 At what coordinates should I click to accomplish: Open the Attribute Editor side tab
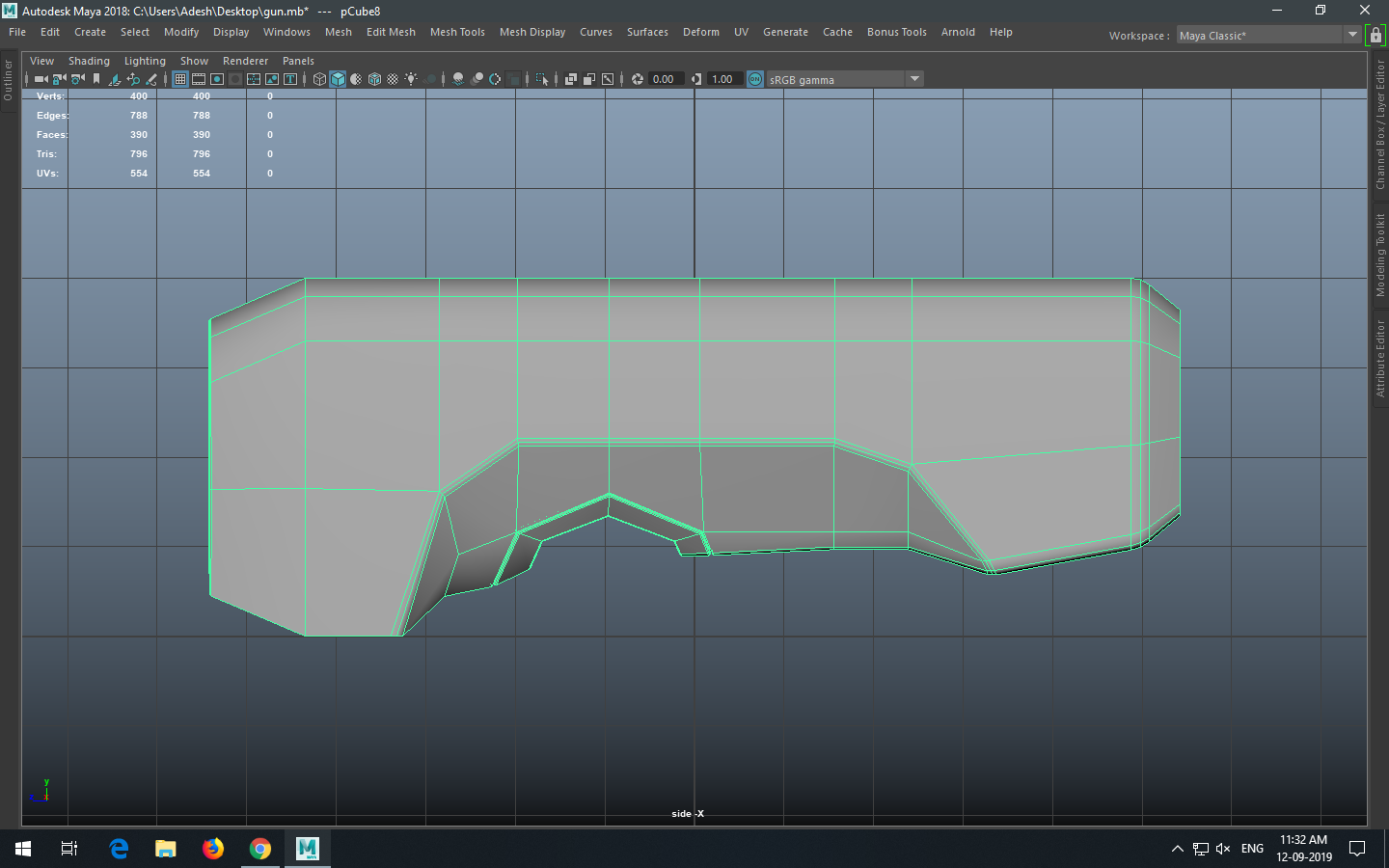[1380, 359]
